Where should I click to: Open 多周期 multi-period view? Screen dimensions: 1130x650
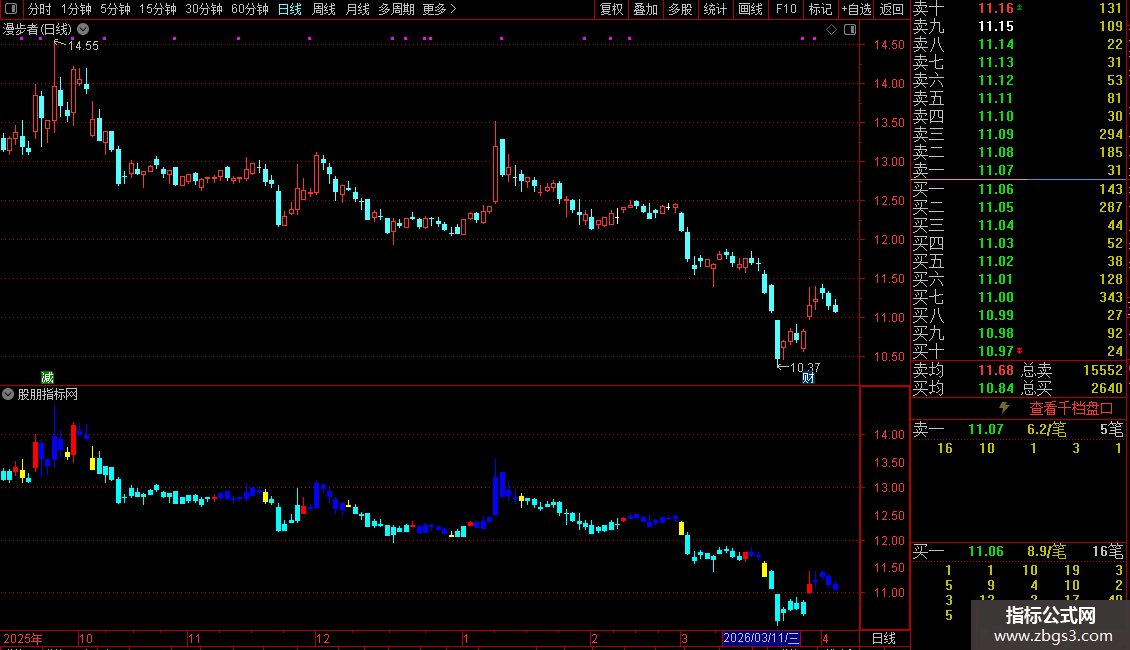tap(396, 9)
